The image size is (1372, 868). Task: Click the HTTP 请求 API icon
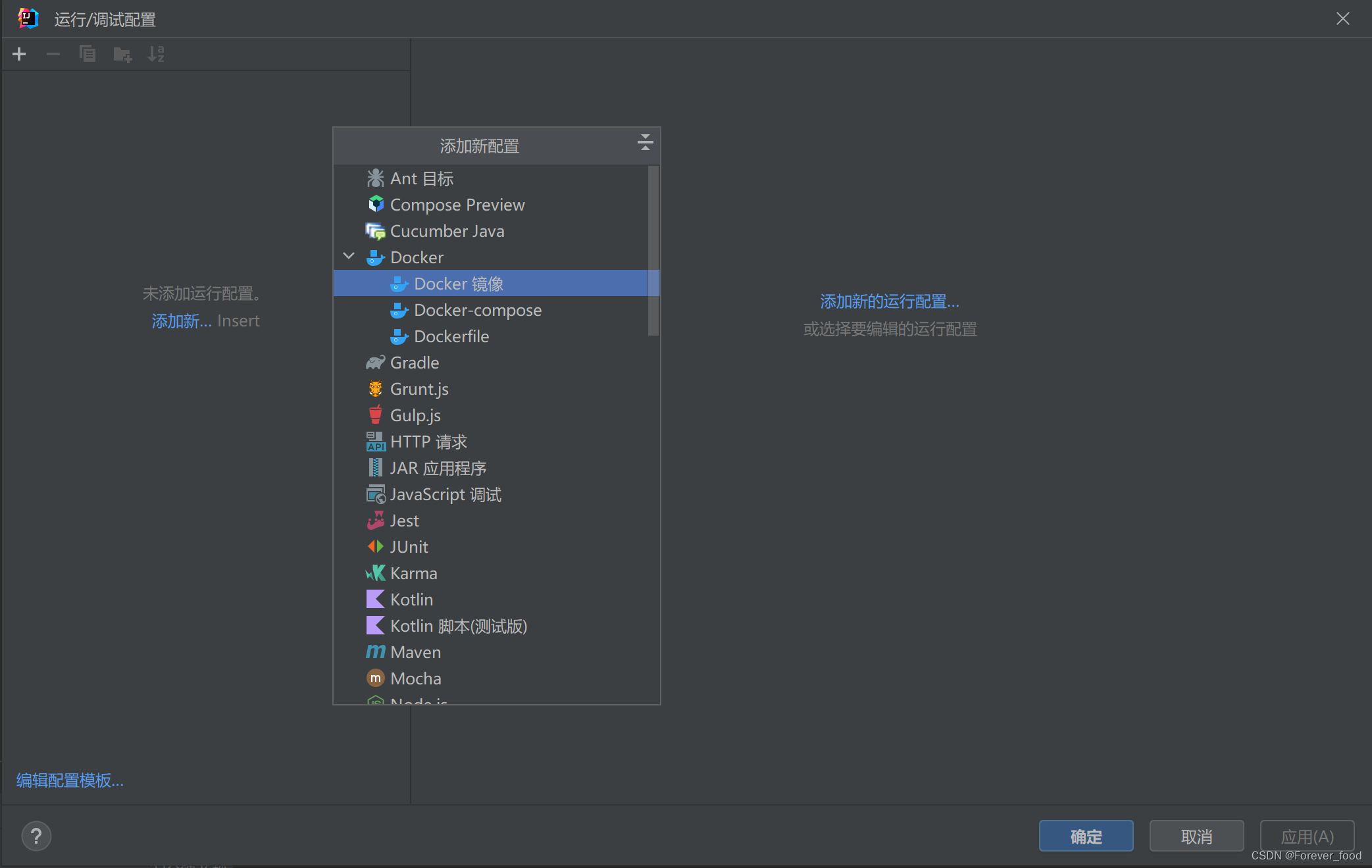point(375,442)
